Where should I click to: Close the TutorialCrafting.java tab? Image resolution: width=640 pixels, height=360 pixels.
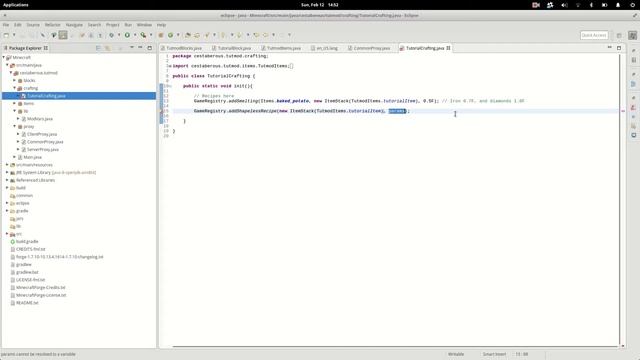pyautogui.click(x=448, y=48)
